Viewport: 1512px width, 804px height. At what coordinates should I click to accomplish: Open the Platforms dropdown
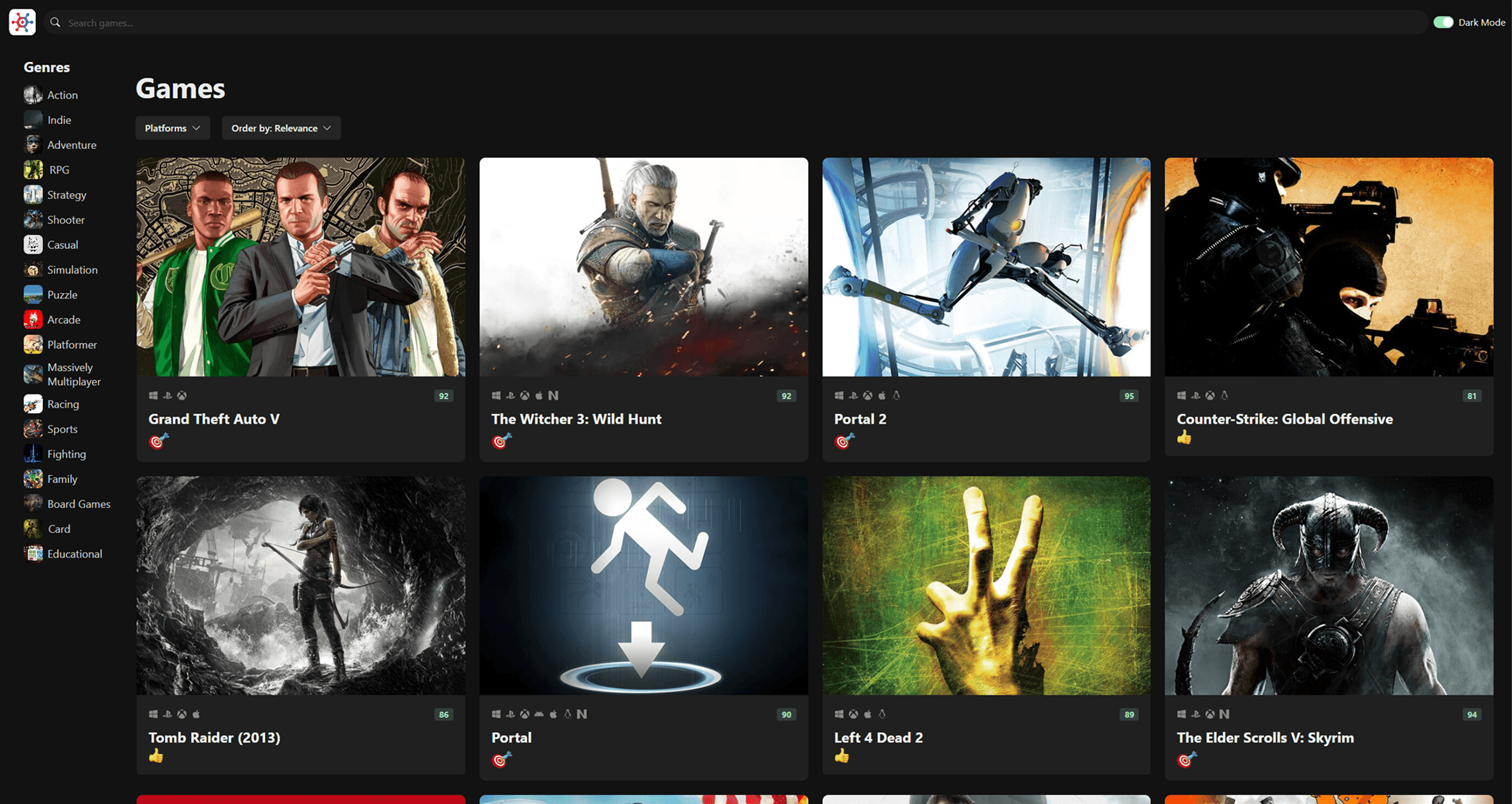(172, 127)
